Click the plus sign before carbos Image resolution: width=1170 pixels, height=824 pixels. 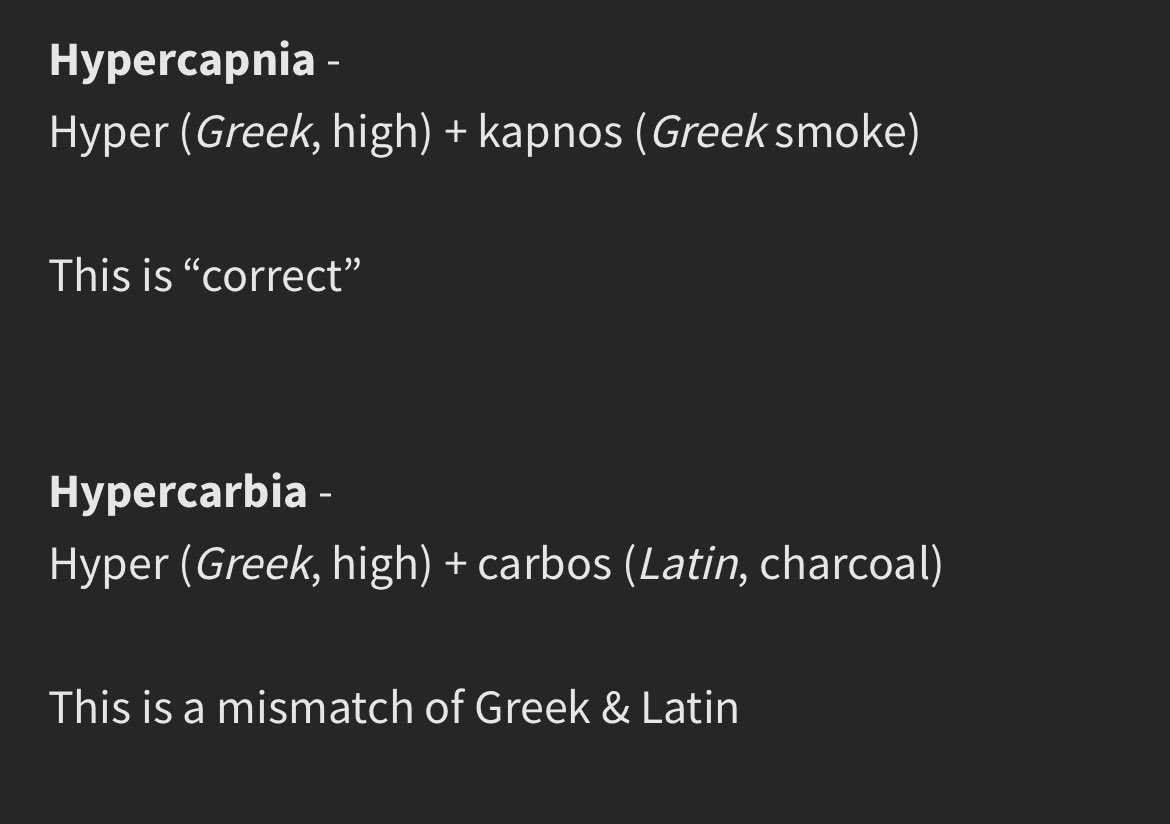pyautogui.click(x=455, y=565)
